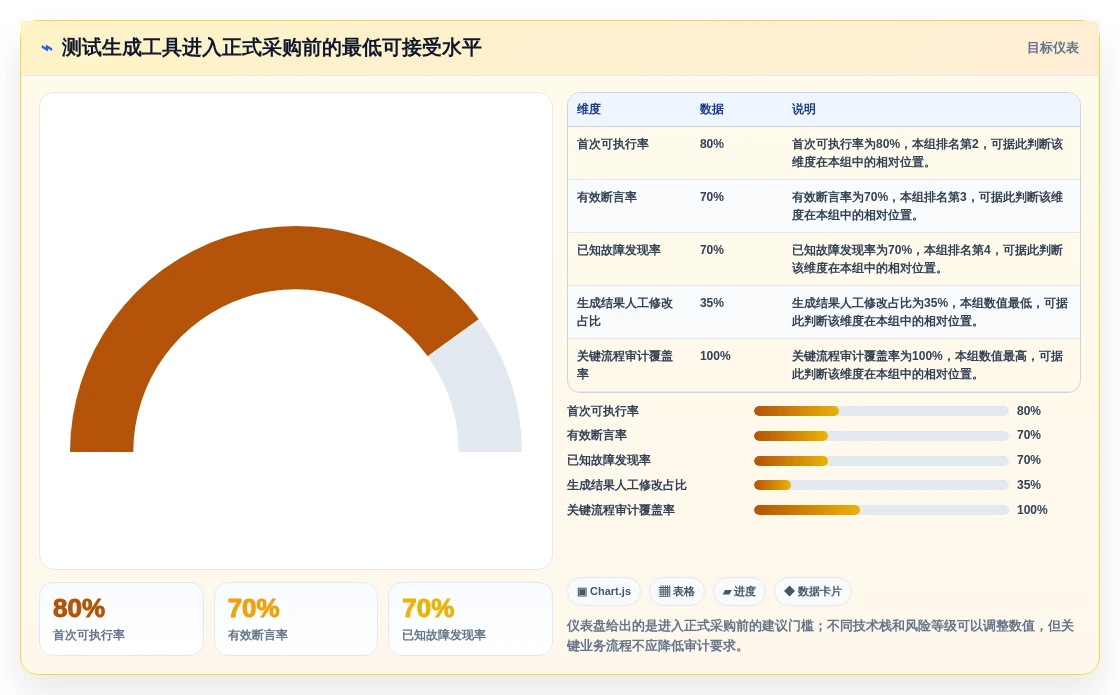Screen dimensions: 1120x695
Task: Click the 说明 column header
Action: pos(804,109)
